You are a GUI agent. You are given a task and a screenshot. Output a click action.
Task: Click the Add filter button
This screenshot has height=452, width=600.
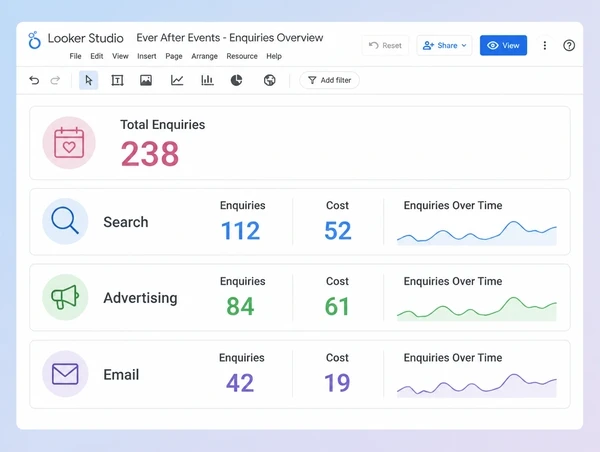(x=329, y=80)
